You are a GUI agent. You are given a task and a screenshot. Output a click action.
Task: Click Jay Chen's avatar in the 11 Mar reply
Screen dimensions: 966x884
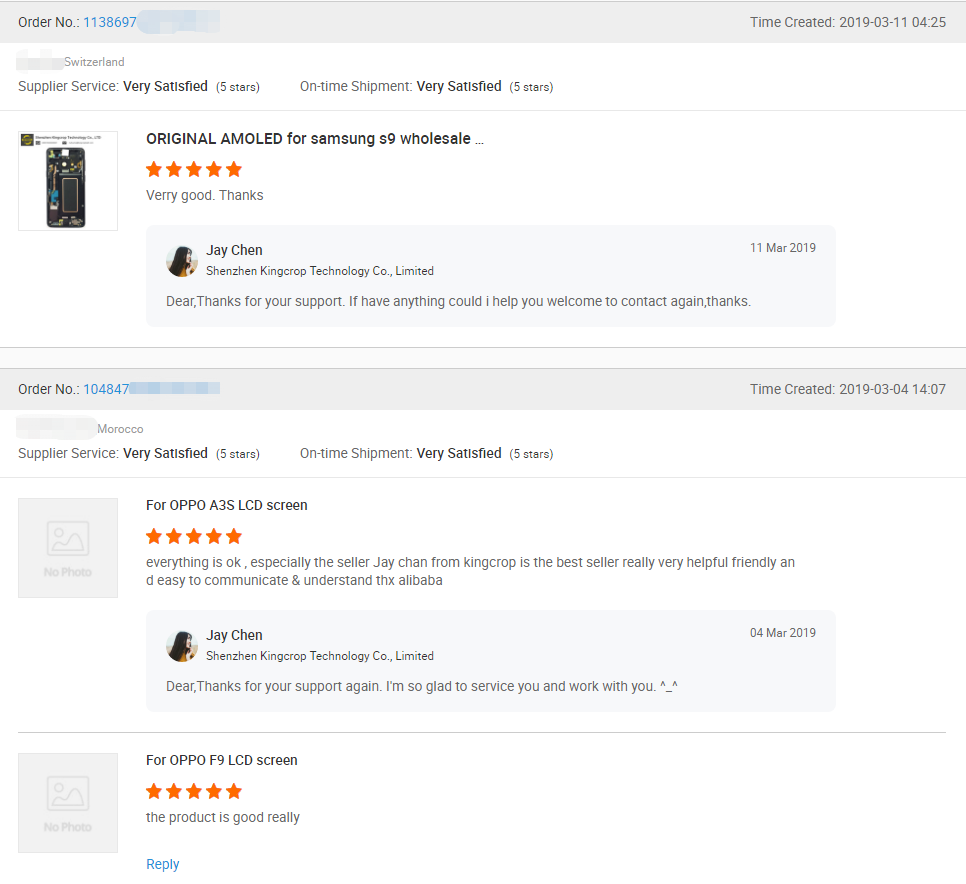[x=182, y=261]
